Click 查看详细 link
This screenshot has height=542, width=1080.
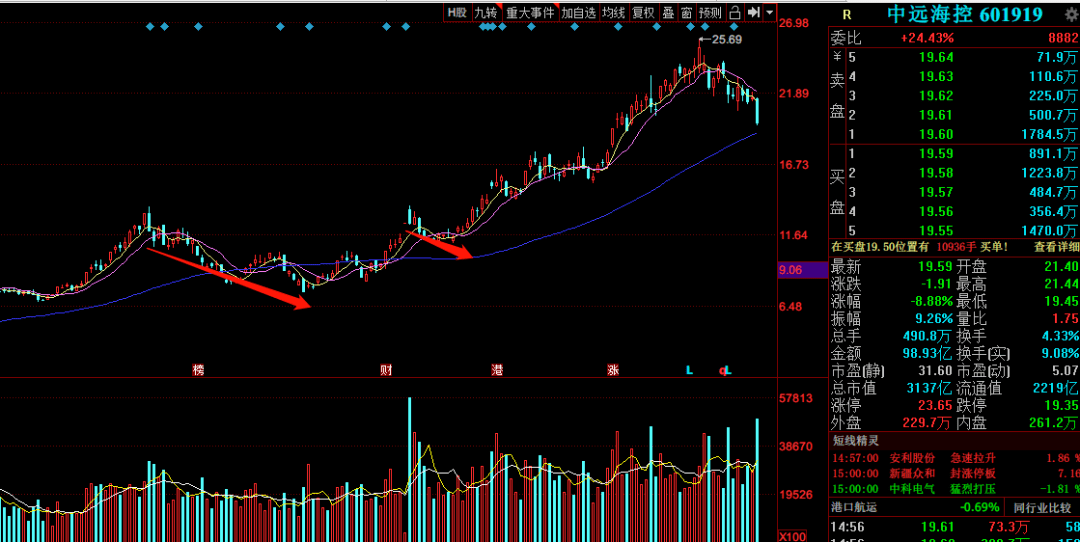click(x=1056, y=246)
